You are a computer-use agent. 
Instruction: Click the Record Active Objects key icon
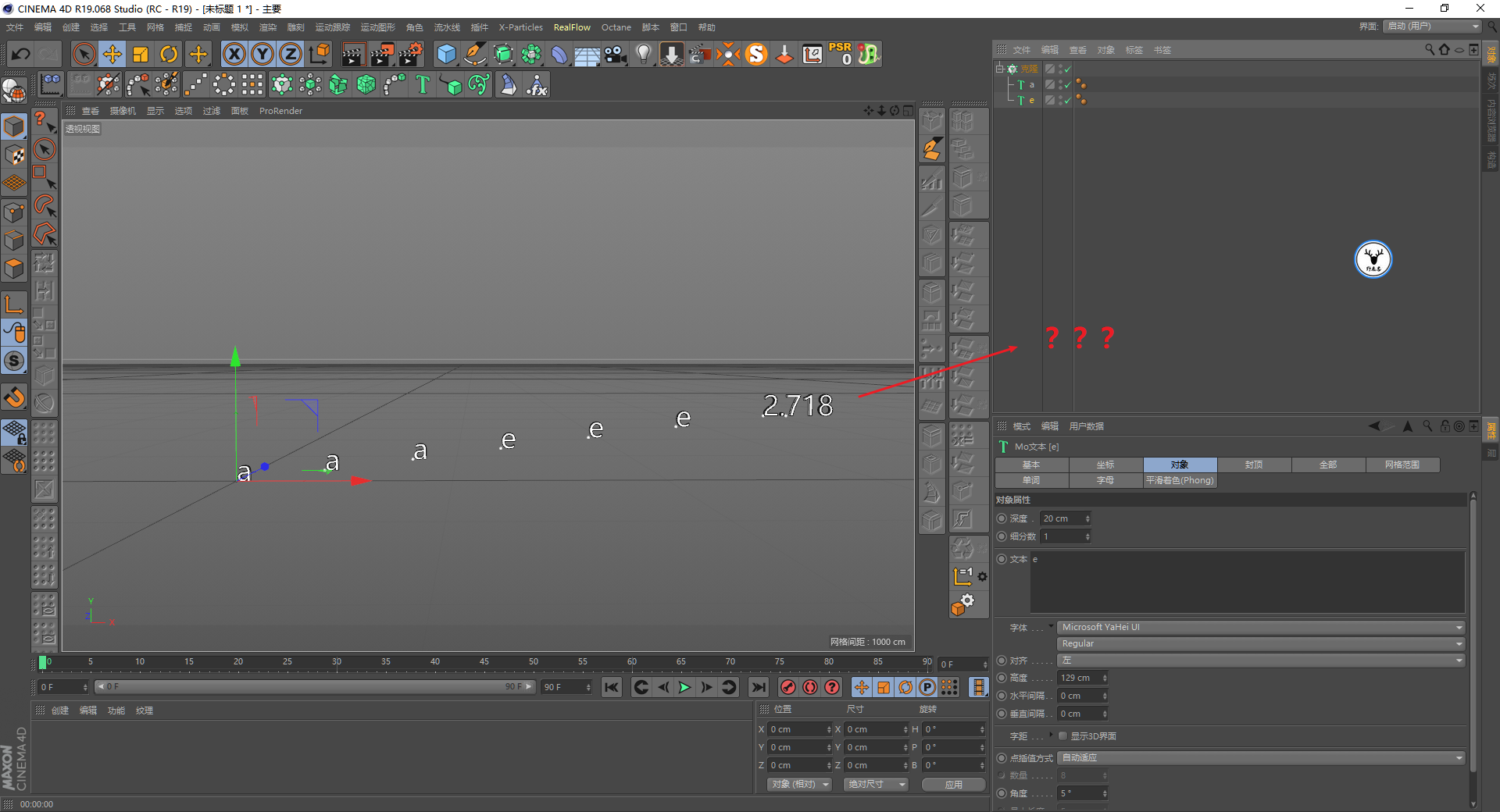tap(788, 687)
